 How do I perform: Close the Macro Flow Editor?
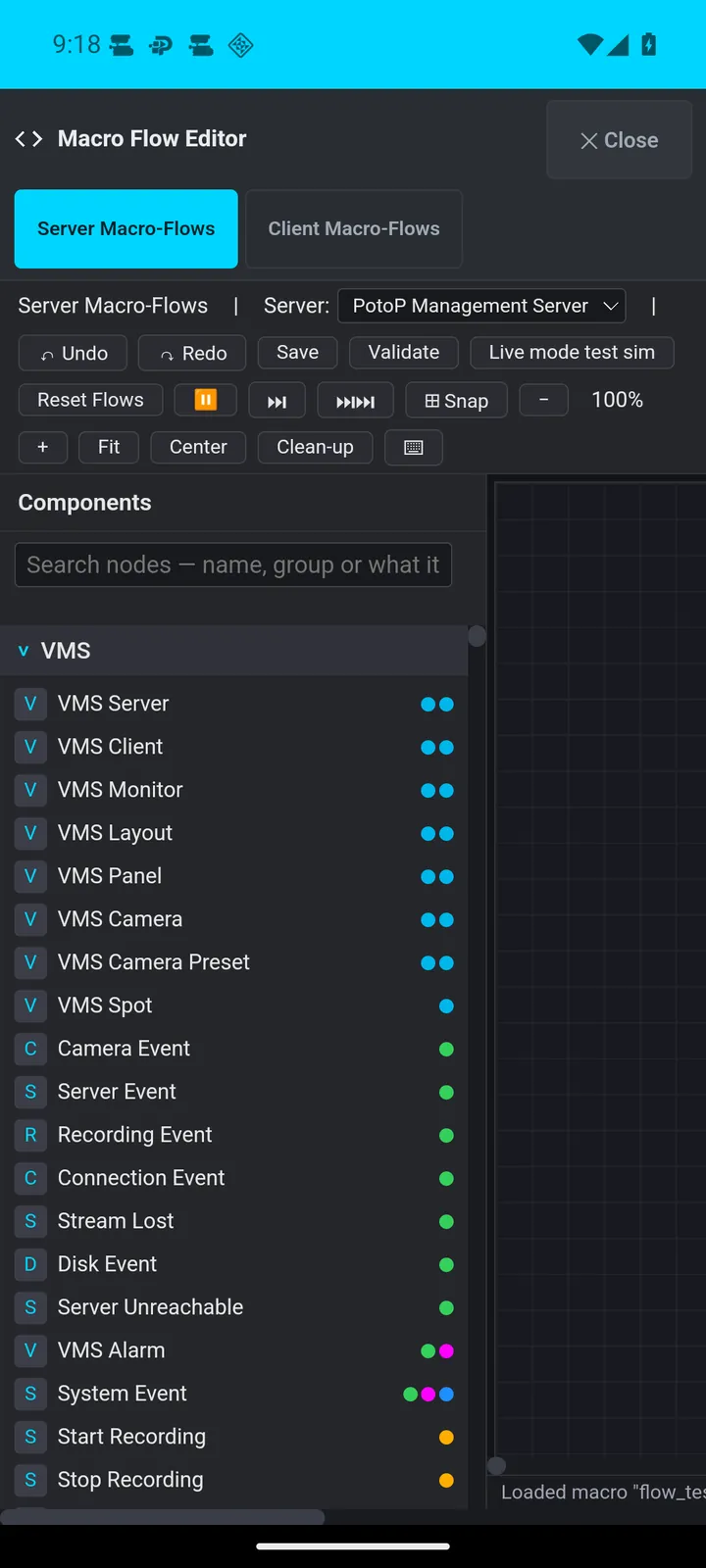tap(620, 140)
